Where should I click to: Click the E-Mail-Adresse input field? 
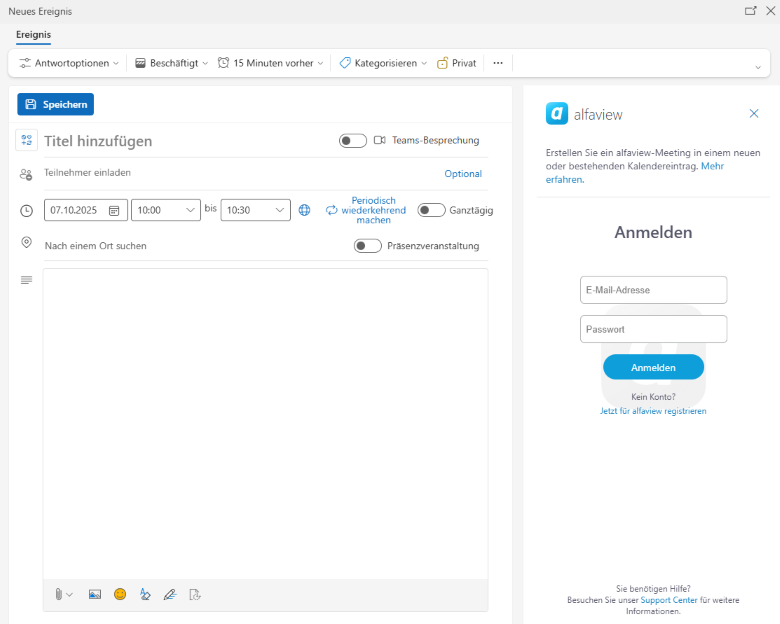[x=653, y=290]
